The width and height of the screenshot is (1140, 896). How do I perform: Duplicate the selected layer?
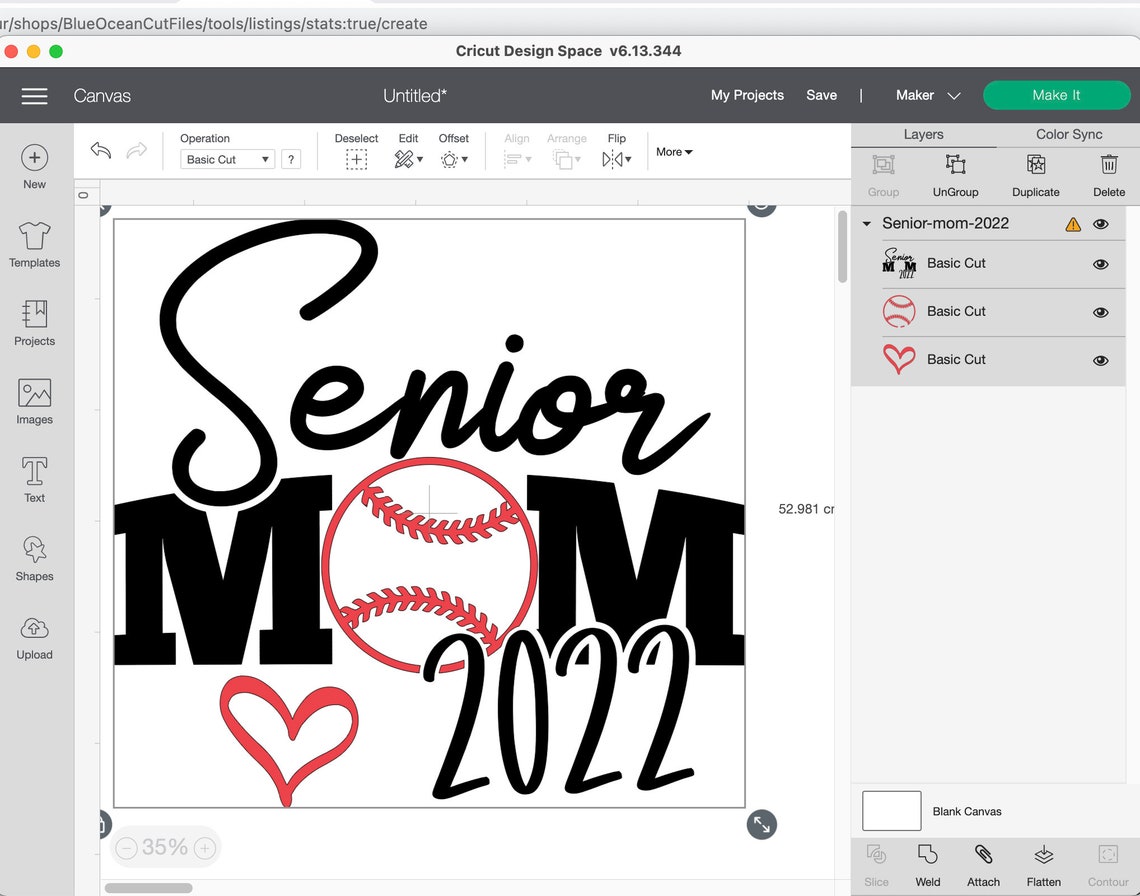1036,172
